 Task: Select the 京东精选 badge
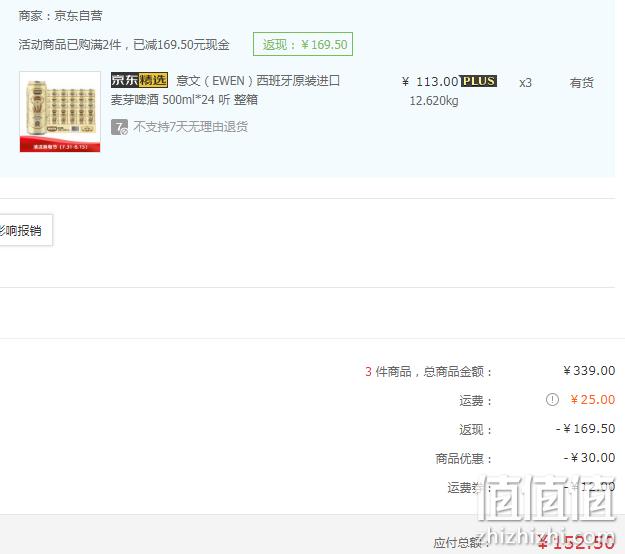[140, 80]
